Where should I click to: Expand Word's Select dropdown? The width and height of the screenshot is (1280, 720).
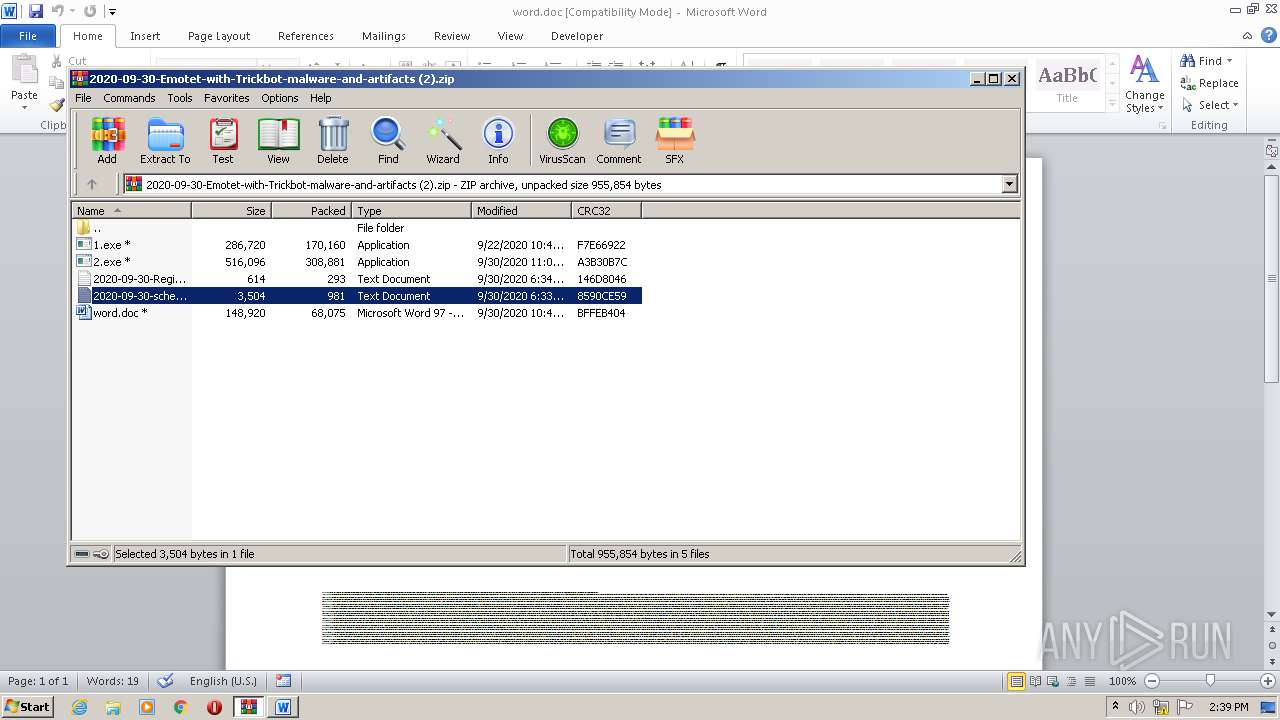click(1235, 105)
